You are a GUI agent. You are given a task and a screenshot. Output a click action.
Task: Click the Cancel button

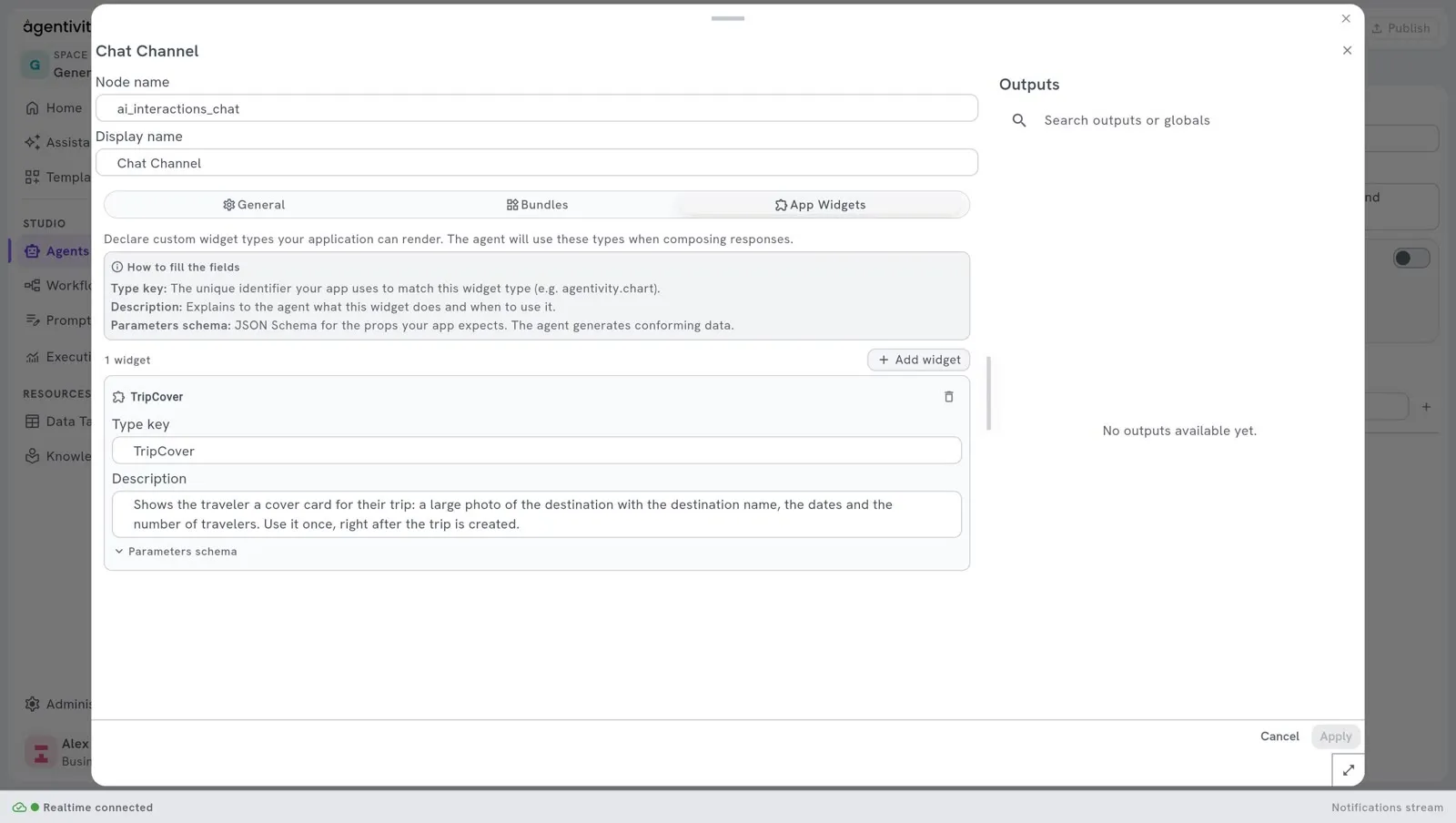[1279, 737]
